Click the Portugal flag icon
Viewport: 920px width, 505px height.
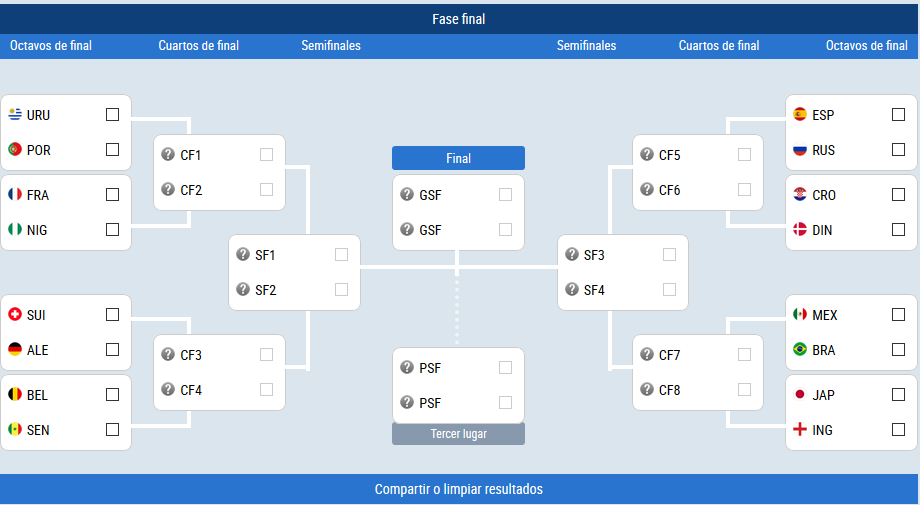15,150
